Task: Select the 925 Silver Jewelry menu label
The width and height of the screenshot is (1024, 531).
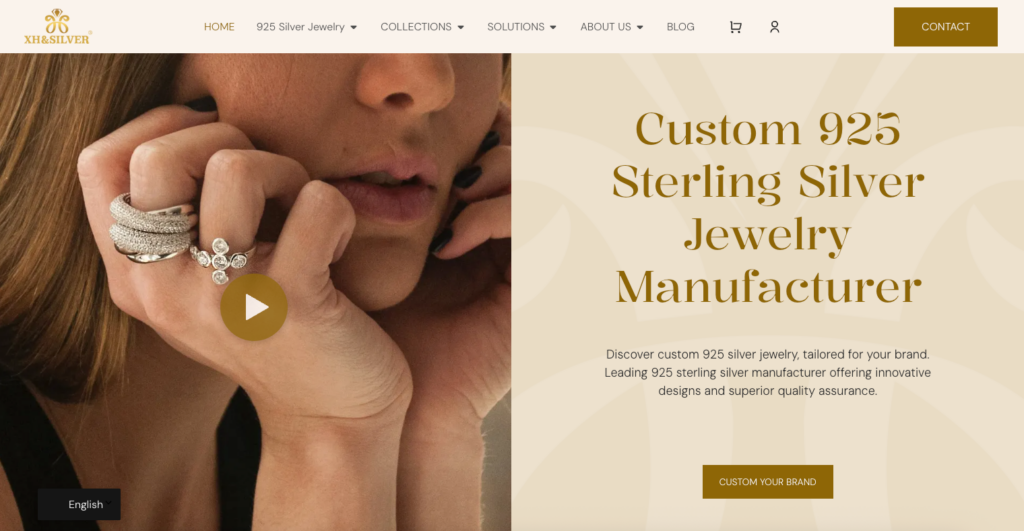Action: pyautogui.click(x=300, y=27)
